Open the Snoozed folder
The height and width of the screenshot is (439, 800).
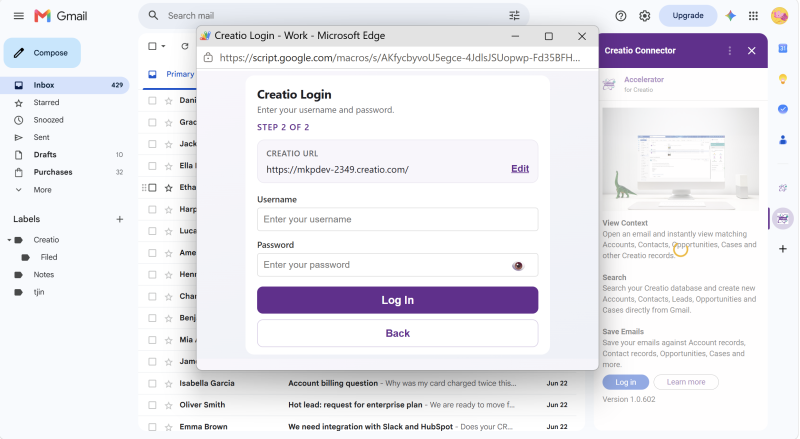48,120
